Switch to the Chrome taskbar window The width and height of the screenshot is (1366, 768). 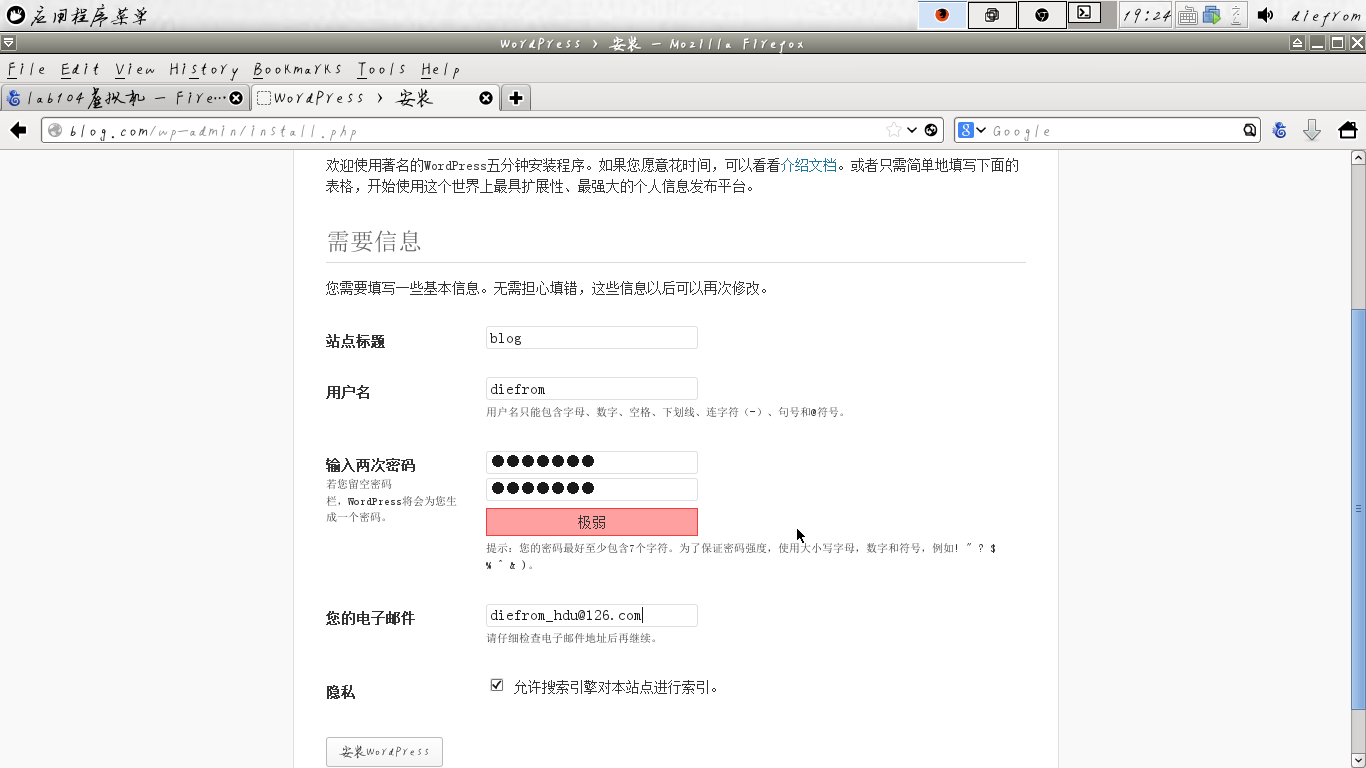[1042, 15]
